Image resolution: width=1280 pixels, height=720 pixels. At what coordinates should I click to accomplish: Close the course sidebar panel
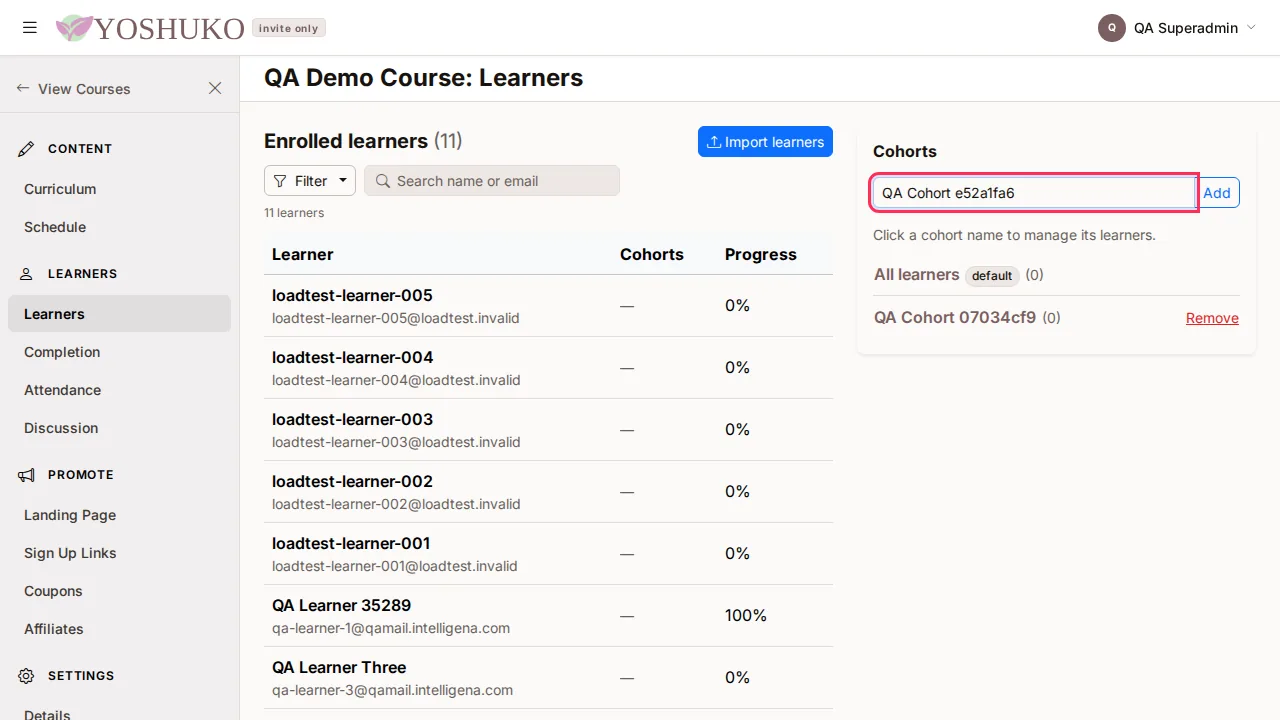(x=215, y=88)
